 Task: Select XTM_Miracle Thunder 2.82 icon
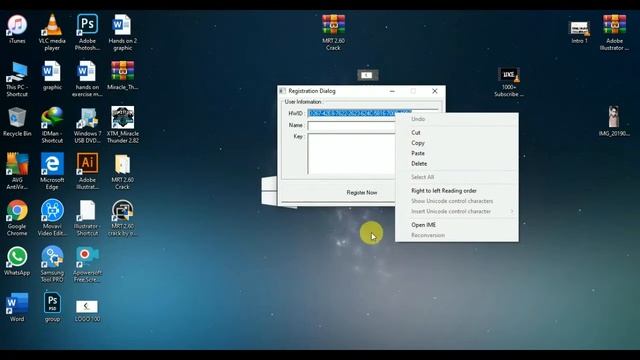[x=122, y=118]
